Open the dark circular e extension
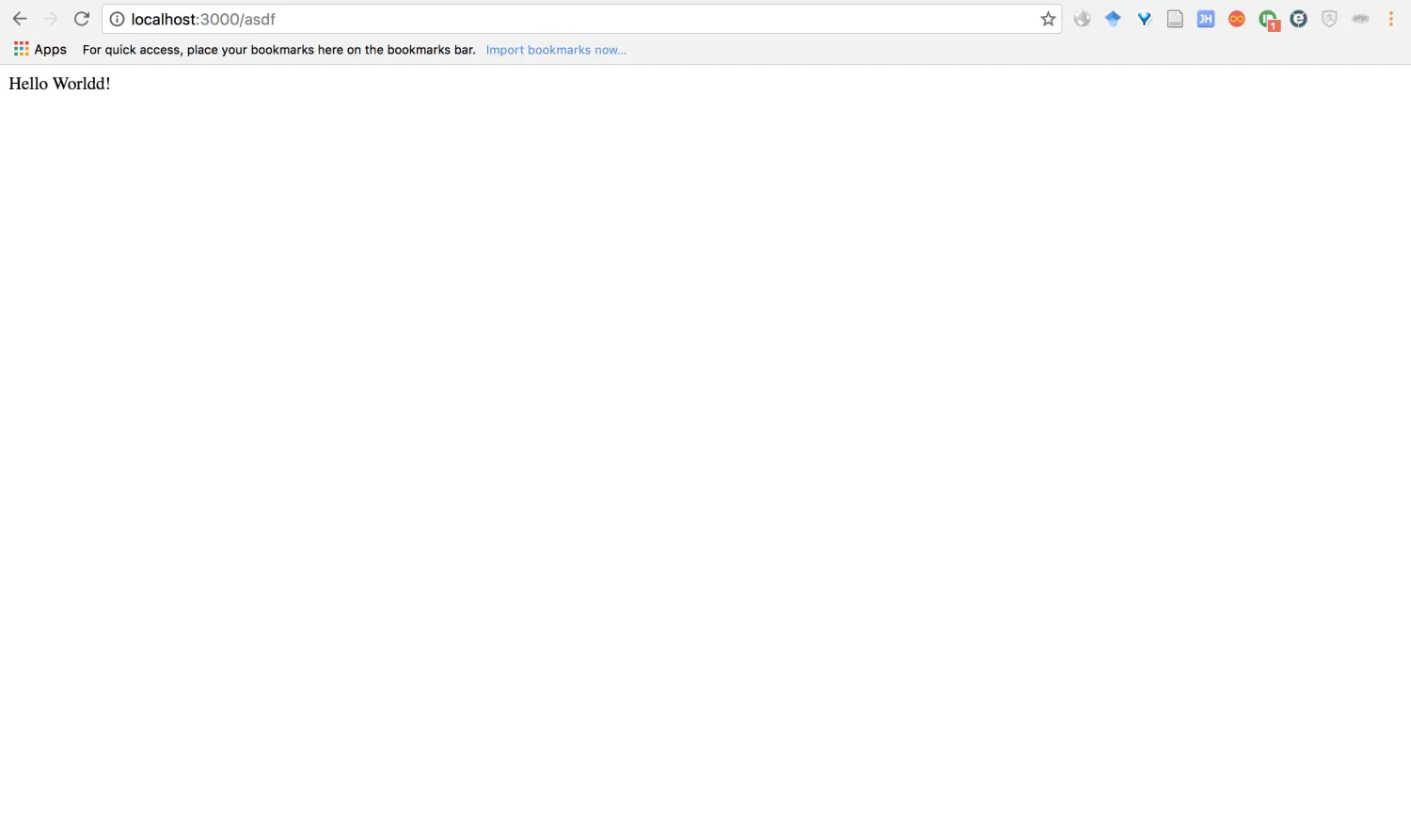1411x840 pixels. point(1299,19)
